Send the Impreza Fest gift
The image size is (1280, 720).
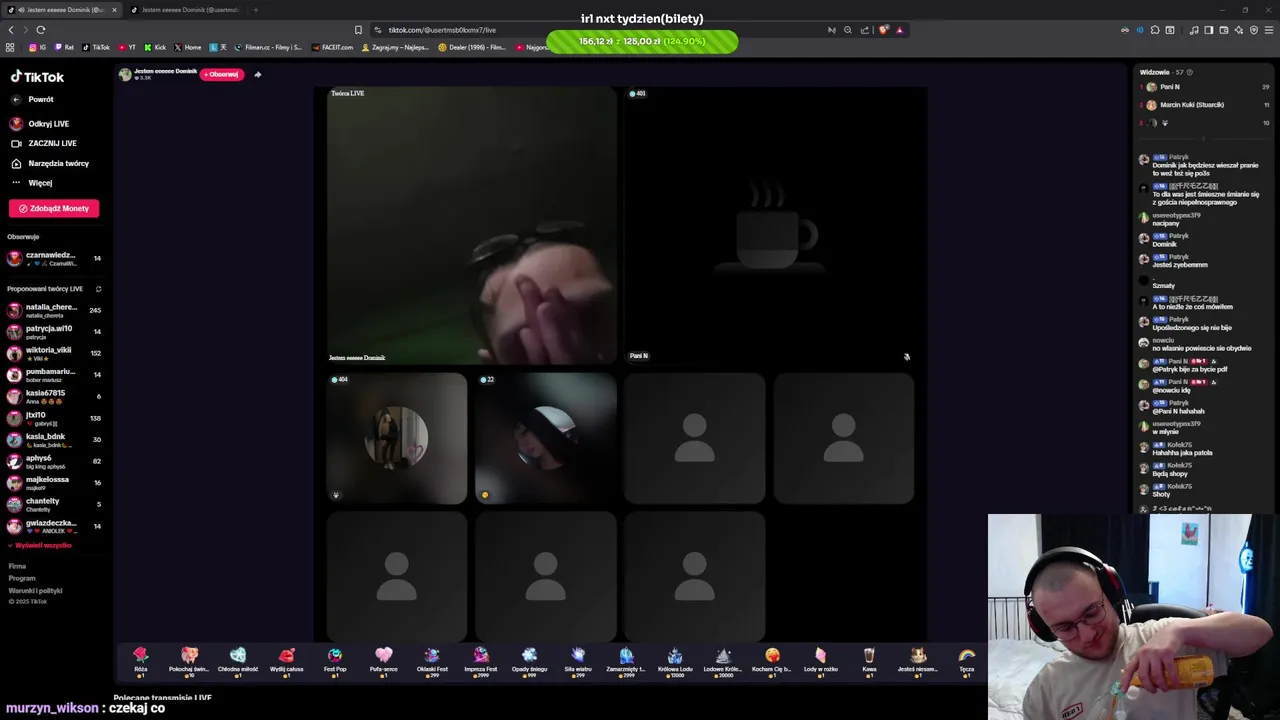pos(481,661)
